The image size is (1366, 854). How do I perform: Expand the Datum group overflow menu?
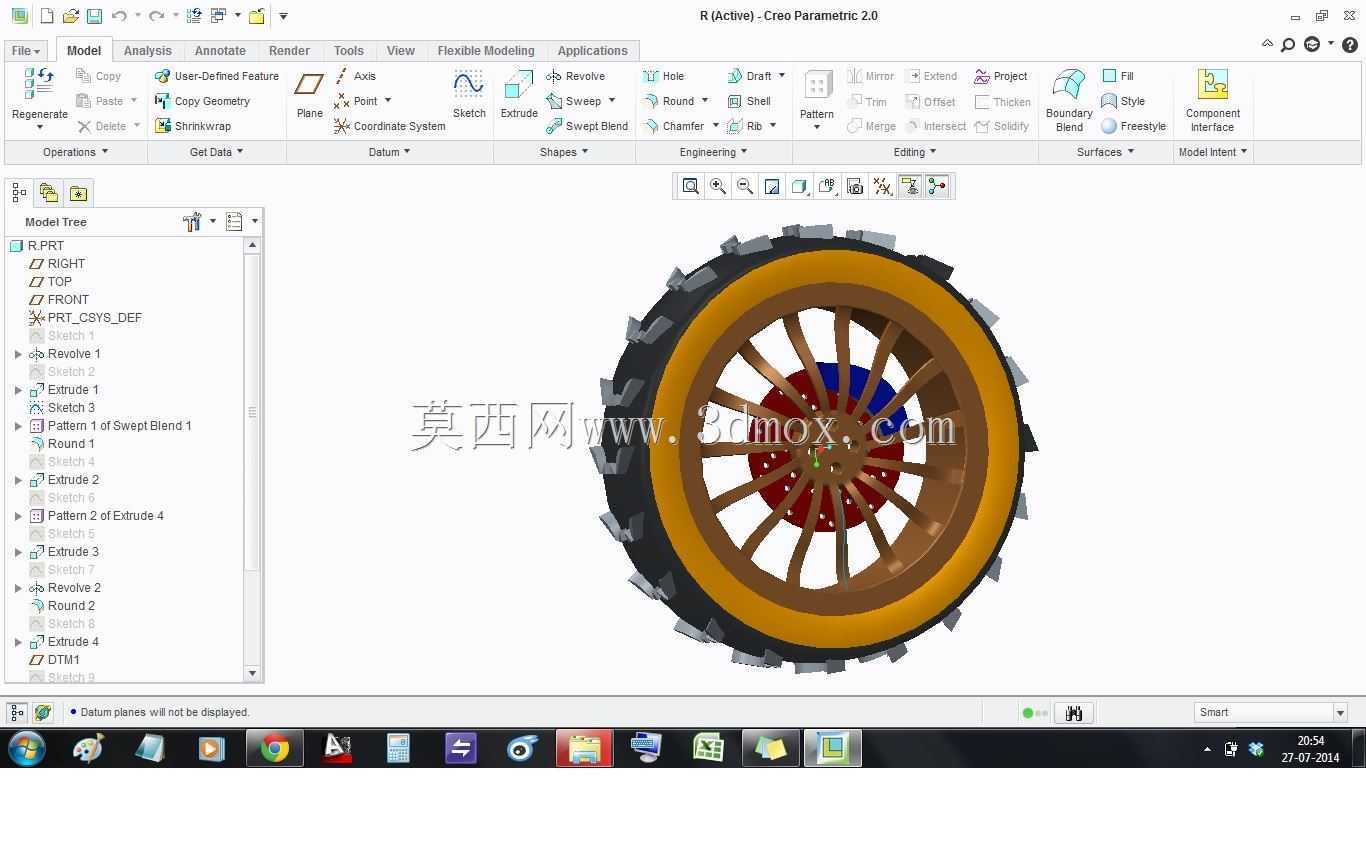[389, 152]
